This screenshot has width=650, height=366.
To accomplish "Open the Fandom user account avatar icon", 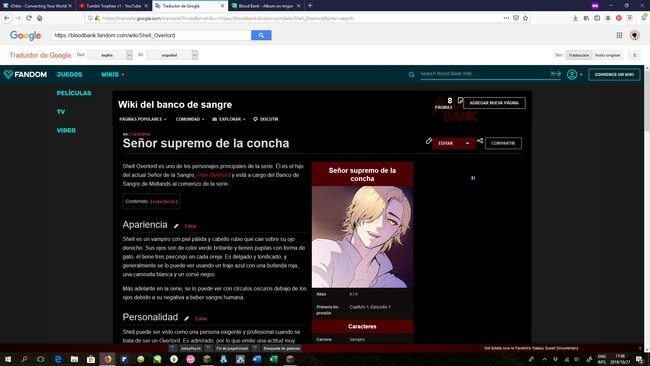I will pyautogui.click(x=572, y=75).
